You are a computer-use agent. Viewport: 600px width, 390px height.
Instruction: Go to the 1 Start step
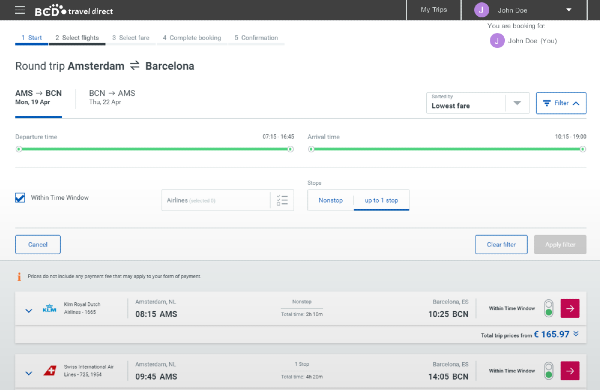pyautogui.click(x=31, y=38)
